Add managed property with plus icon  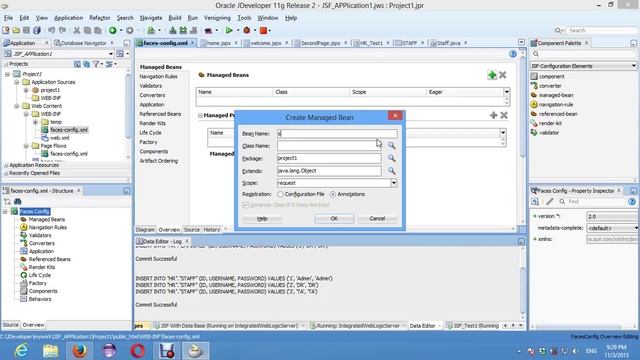tap(493, 116)
